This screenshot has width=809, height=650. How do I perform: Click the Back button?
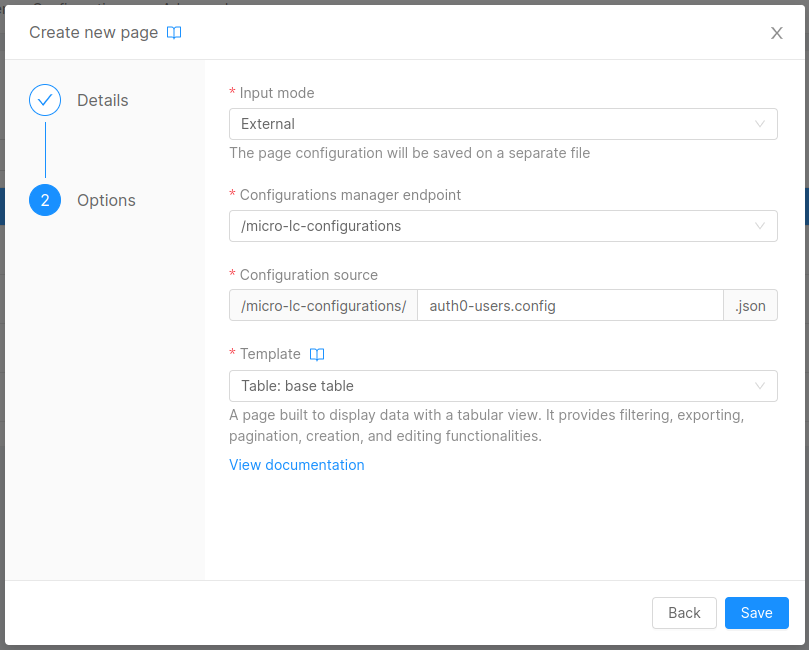[684, 613]
